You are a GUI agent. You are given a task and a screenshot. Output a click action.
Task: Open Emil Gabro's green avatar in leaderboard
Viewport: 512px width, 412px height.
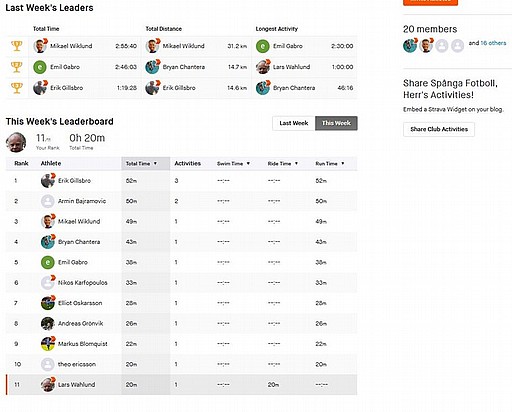[x=48, y=262]
